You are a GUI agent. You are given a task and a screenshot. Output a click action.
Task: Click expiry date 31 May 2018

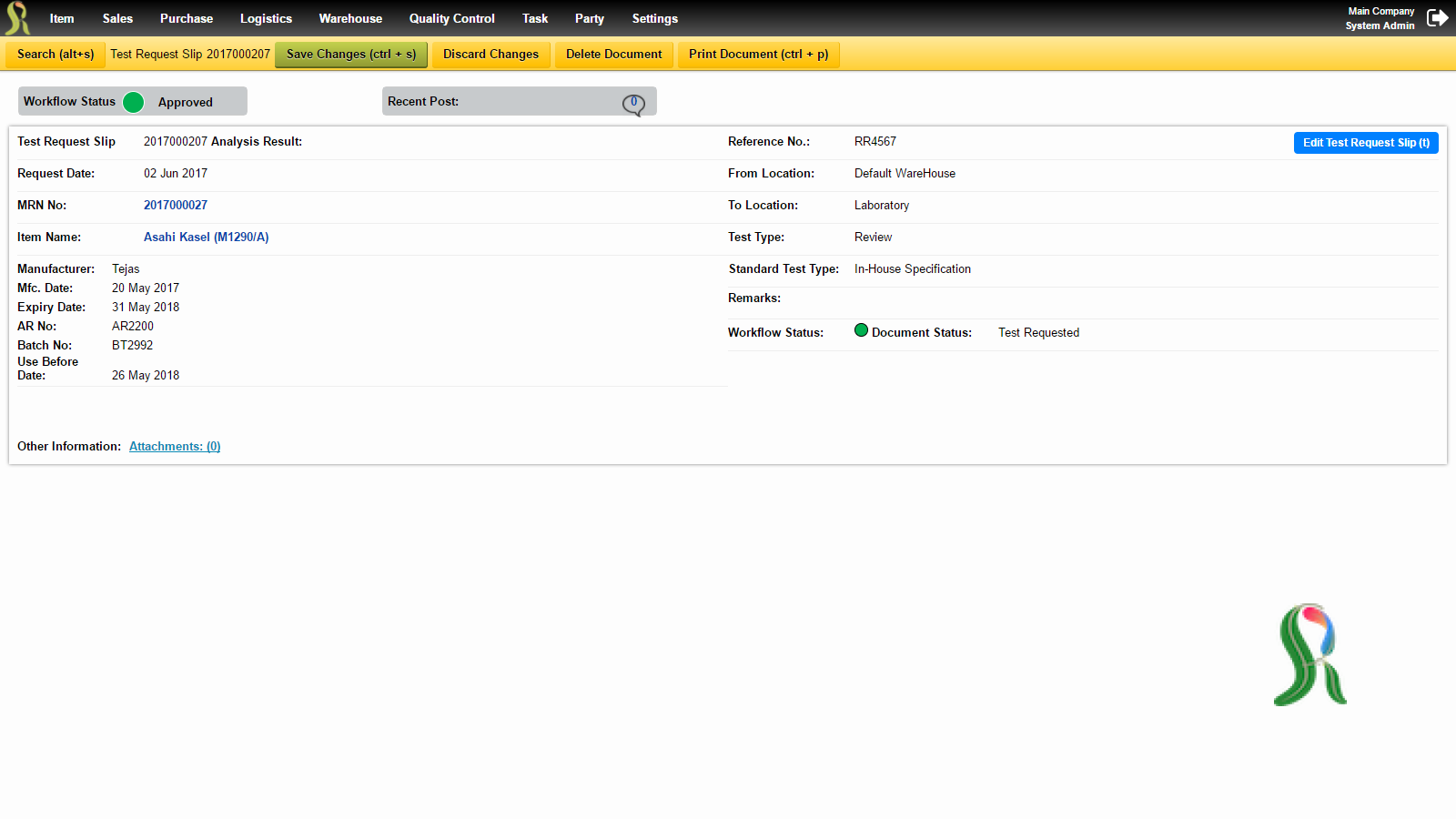coord(146,308)
